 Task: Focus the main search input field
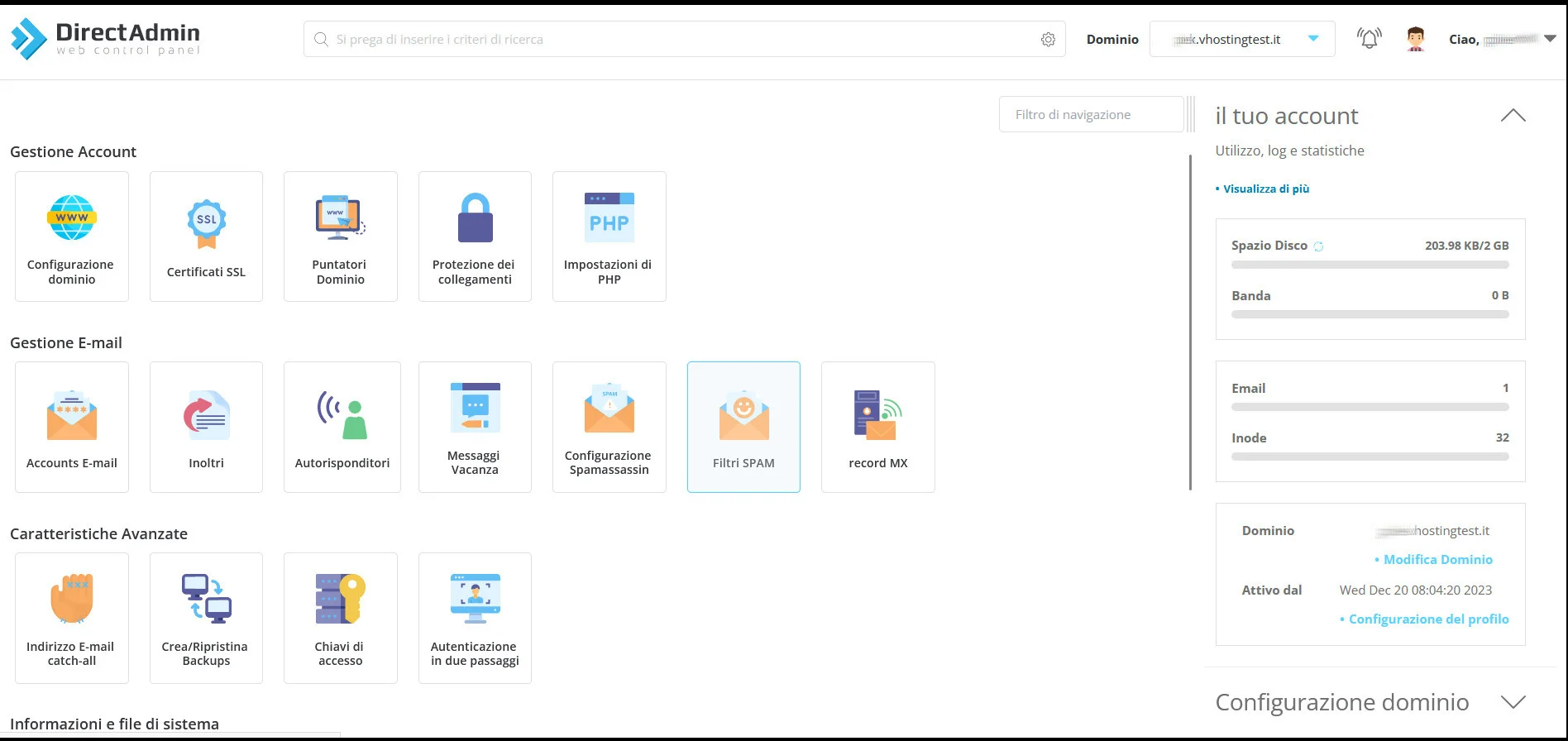685,39
